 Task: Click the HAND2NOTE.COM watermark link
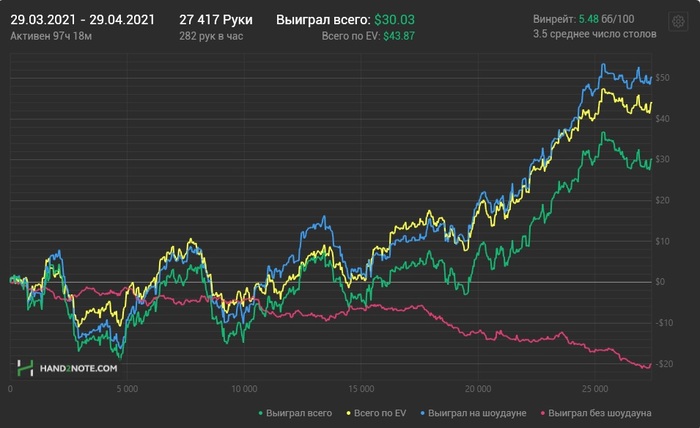[79, 369]
